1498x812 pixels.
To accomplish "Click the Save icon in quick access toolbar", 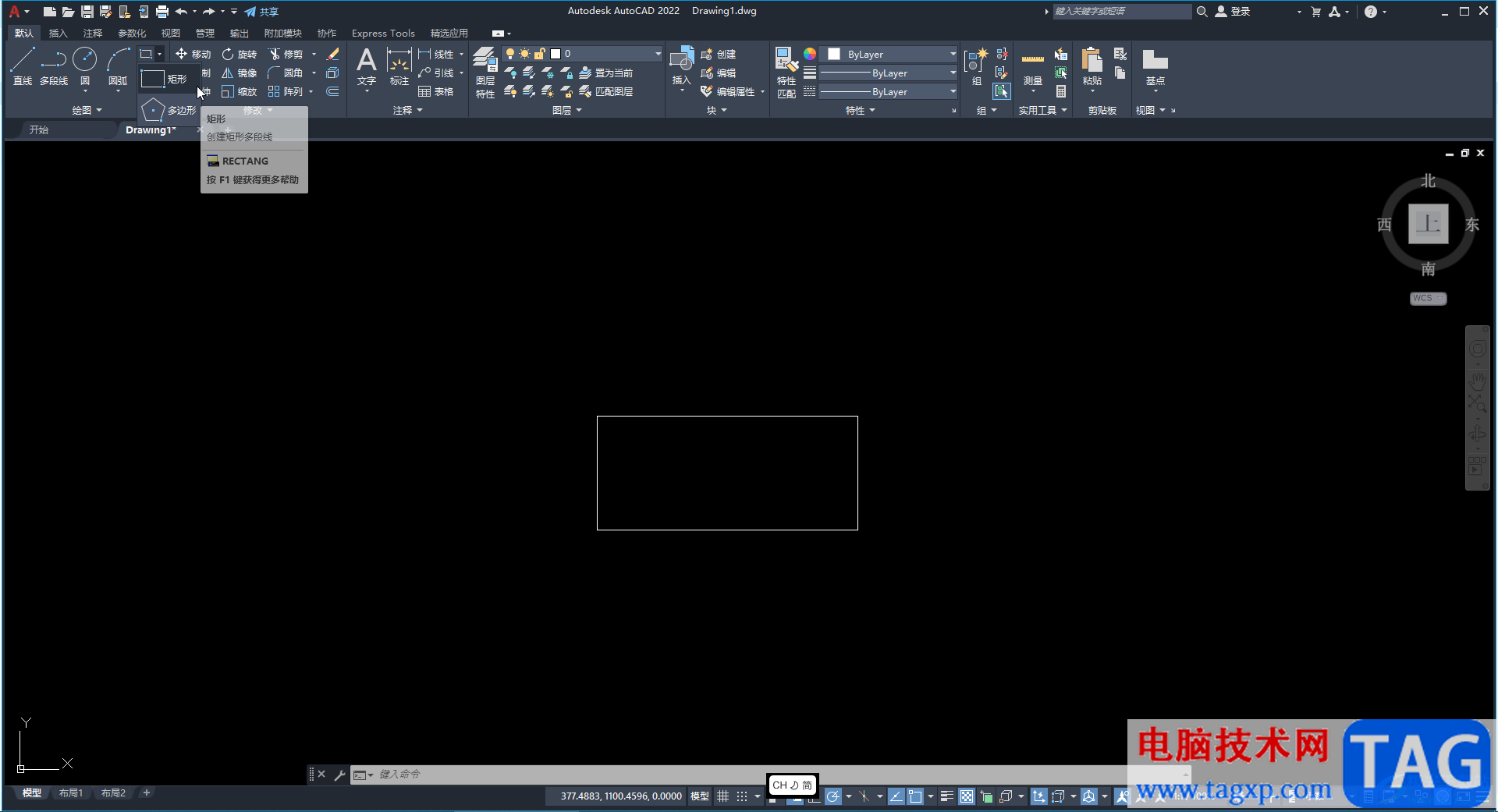I will point(87,11).
